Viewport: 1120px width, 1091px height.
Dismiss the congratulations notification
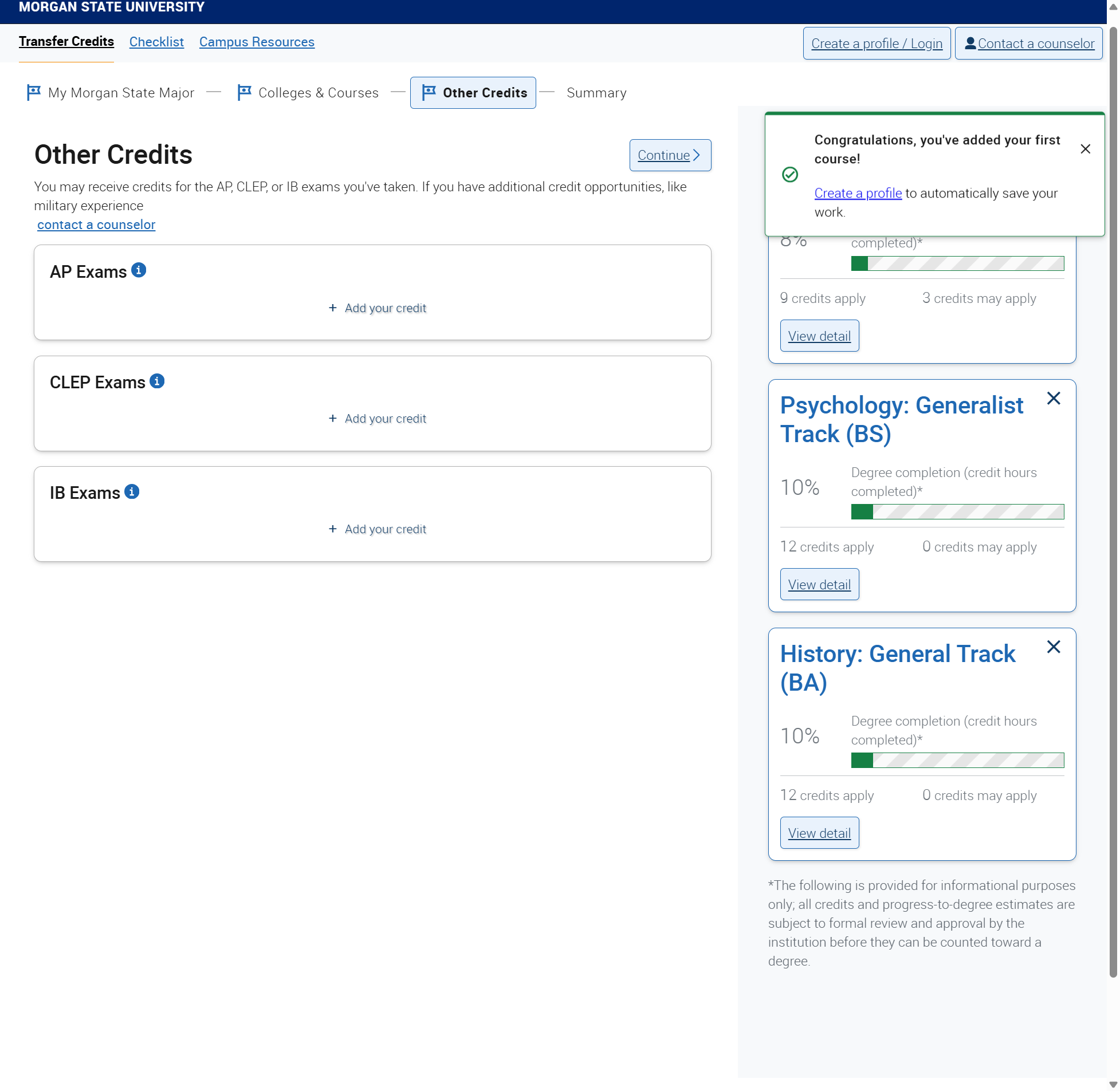click(1085, 149)
